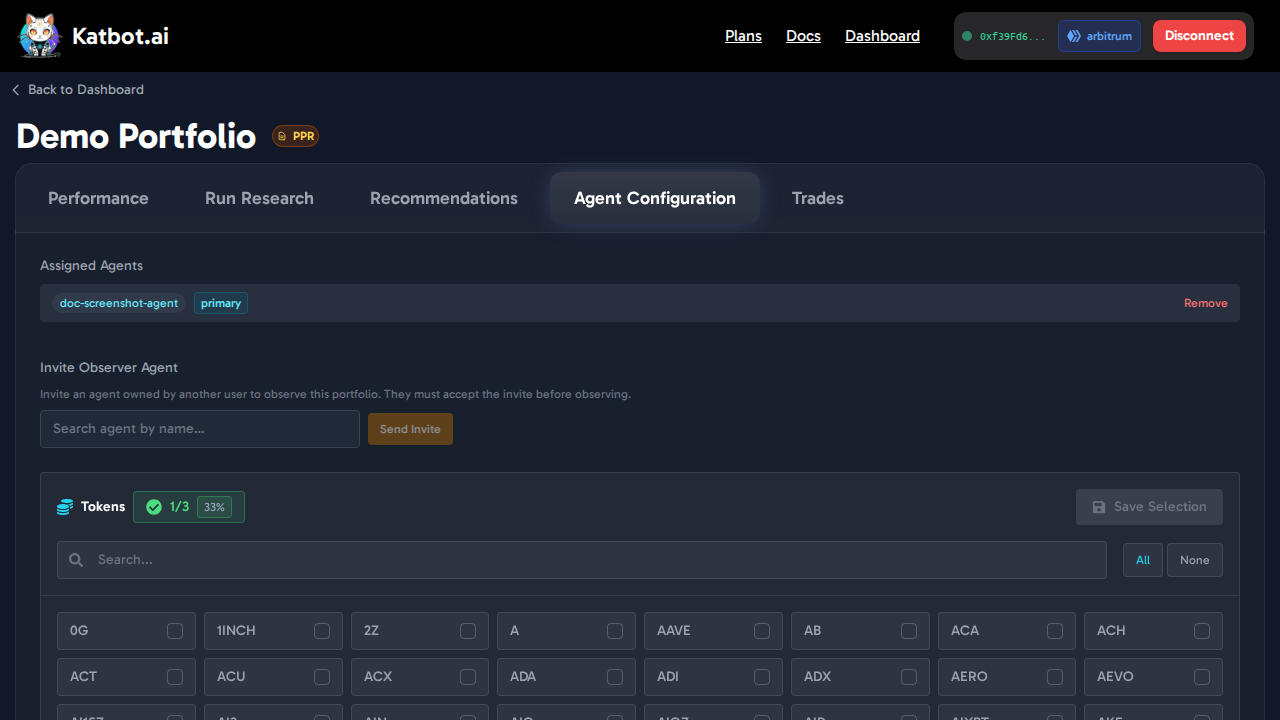Check the AAVE token checkbox

click(762, 631)
